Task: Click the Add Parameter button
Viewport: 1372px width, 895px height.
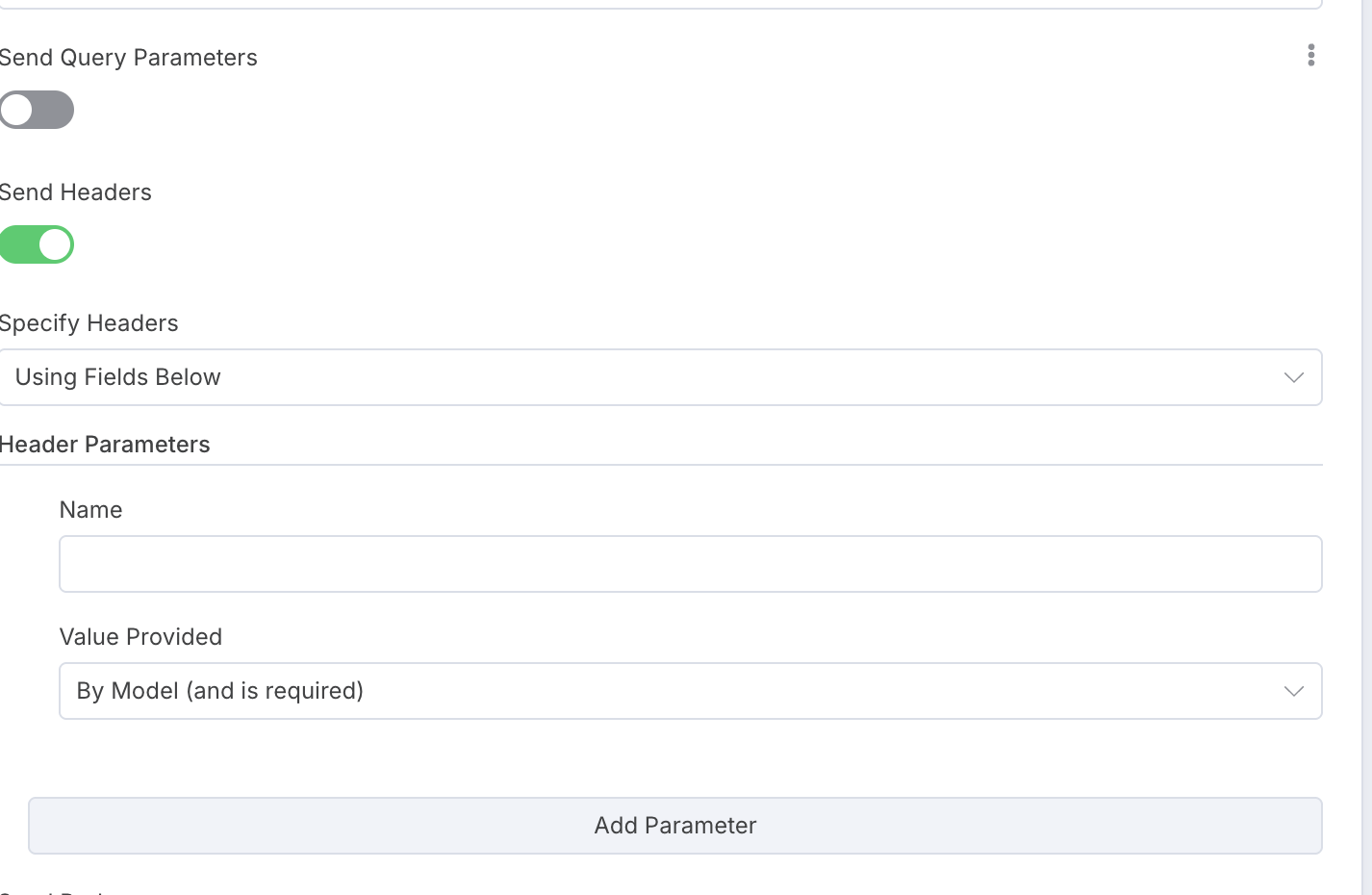Action: tap(675, 826)
